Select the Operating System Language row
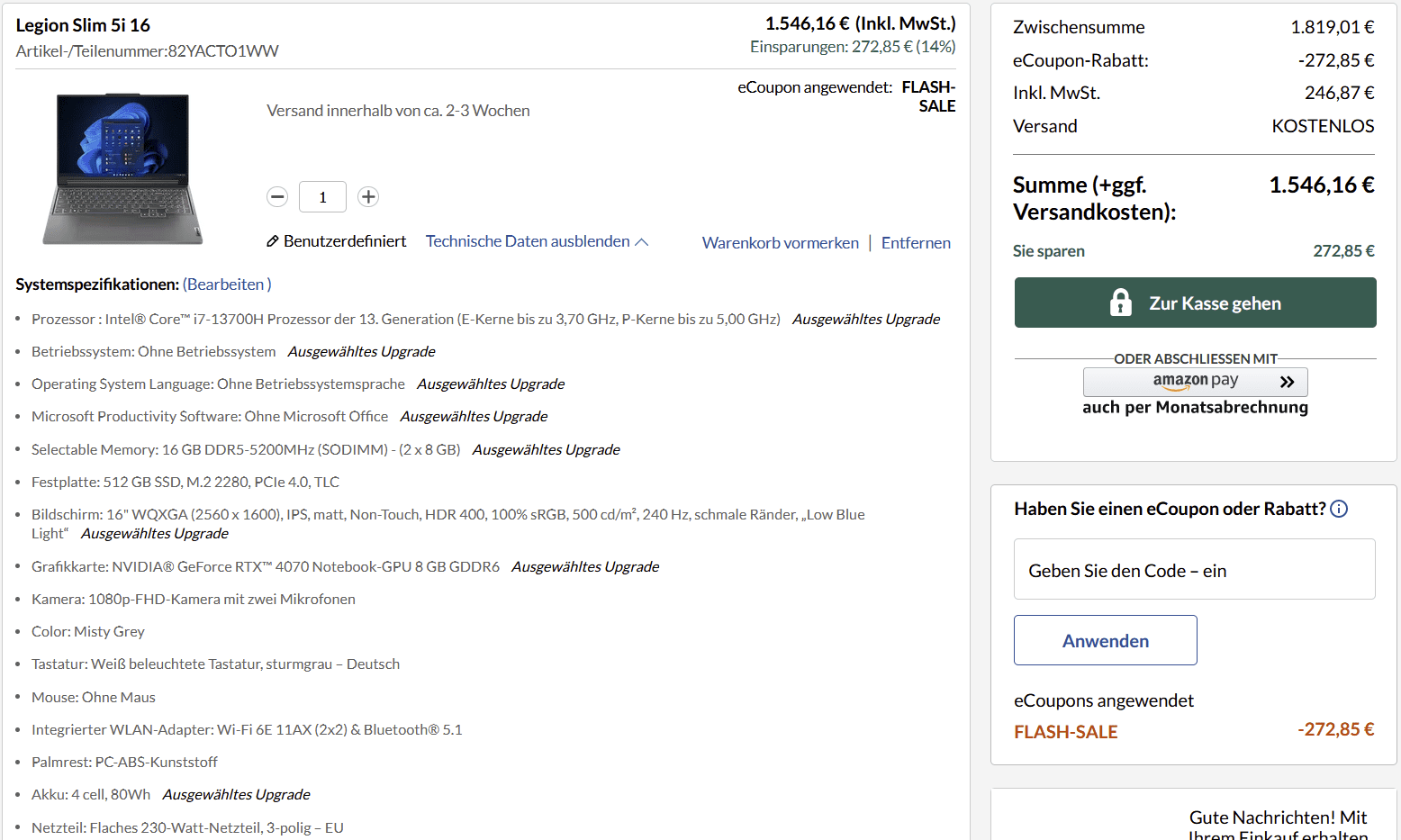This screenshot has width=1401, height=840. [298, 384]
